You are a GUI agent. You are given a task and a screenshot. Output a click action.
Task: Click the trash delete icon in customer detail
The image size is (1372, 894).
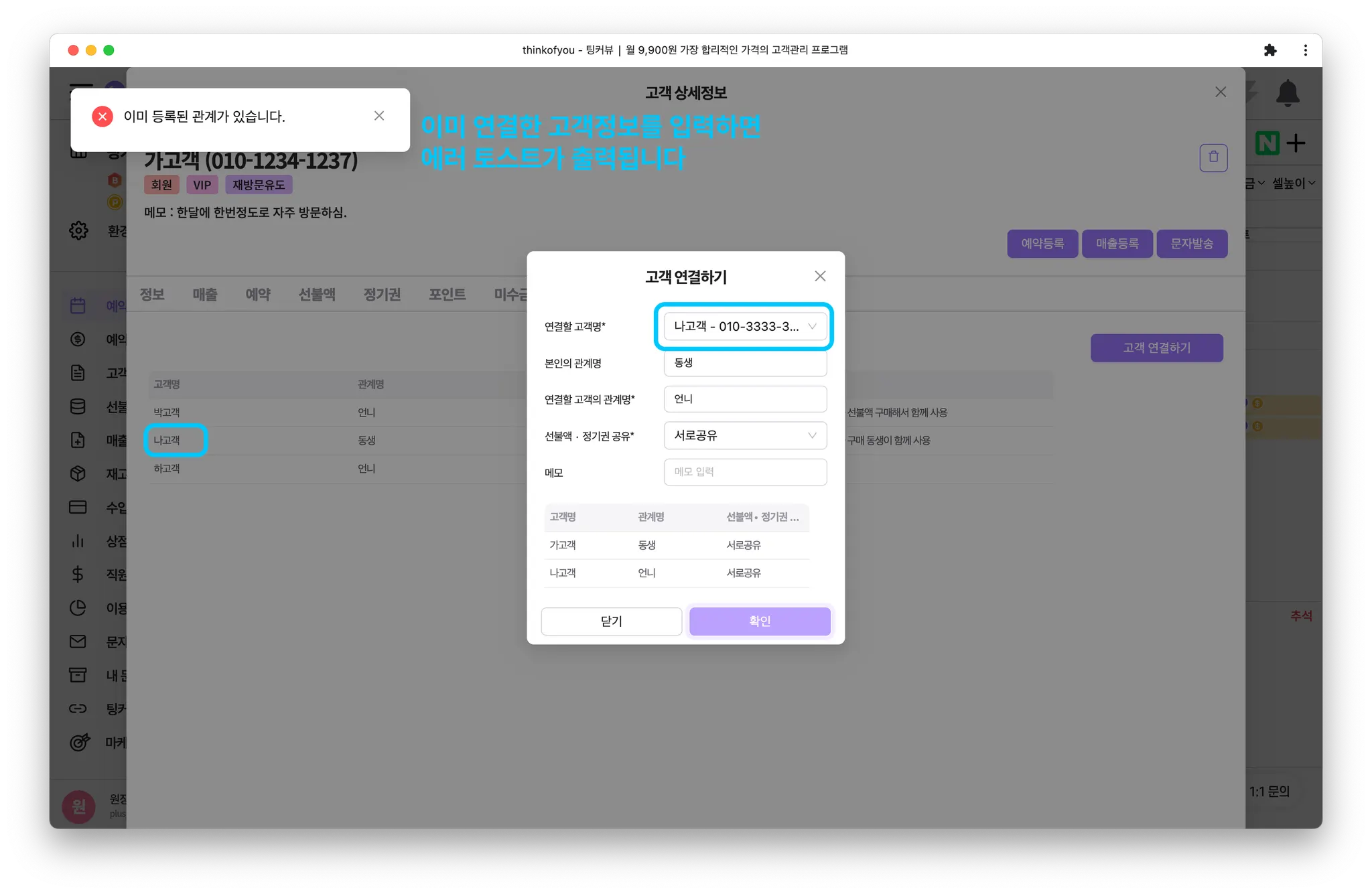1213,157
